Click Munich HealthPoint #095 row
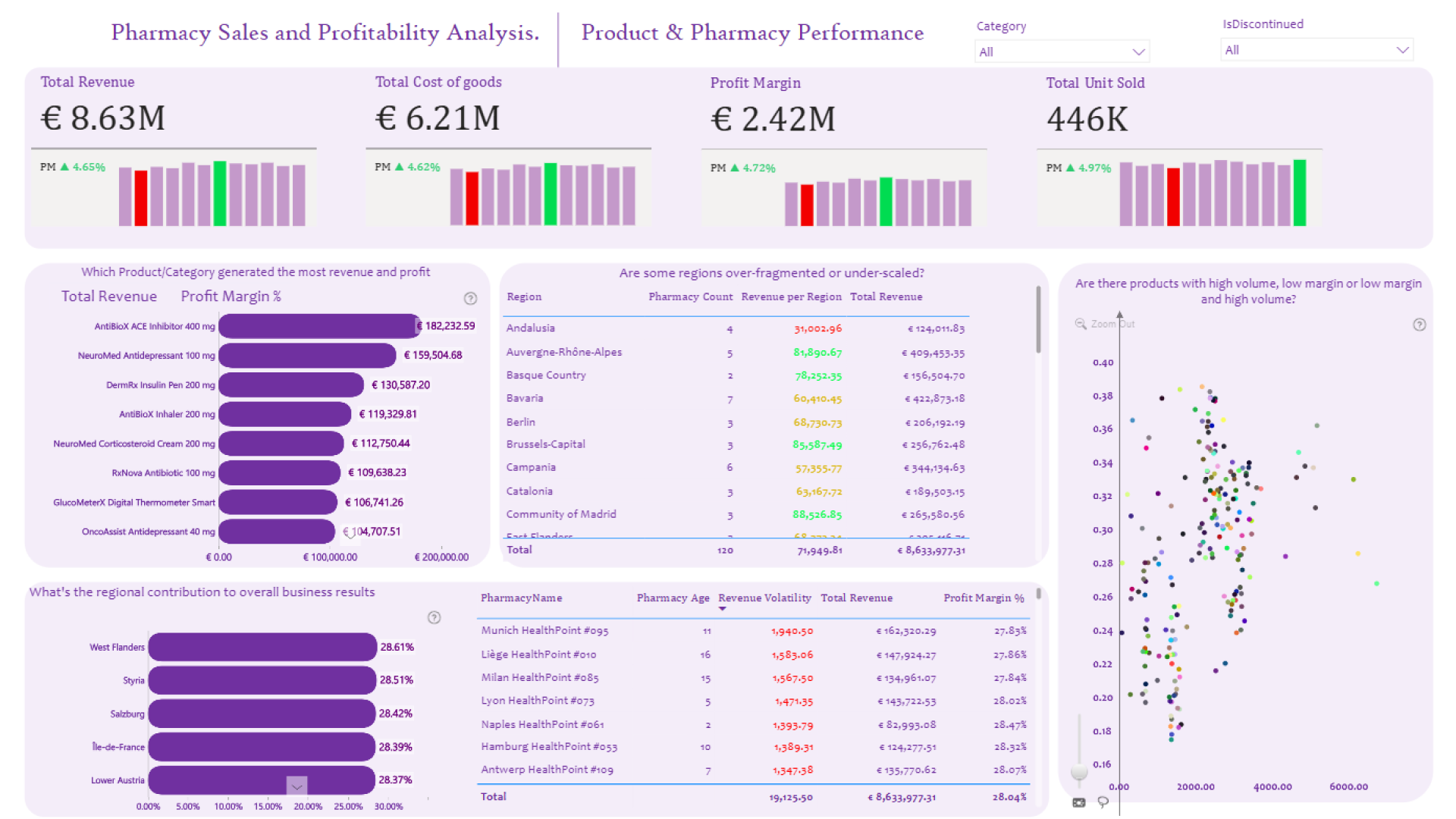1456x819 pixels. click(x=753, y=631)
